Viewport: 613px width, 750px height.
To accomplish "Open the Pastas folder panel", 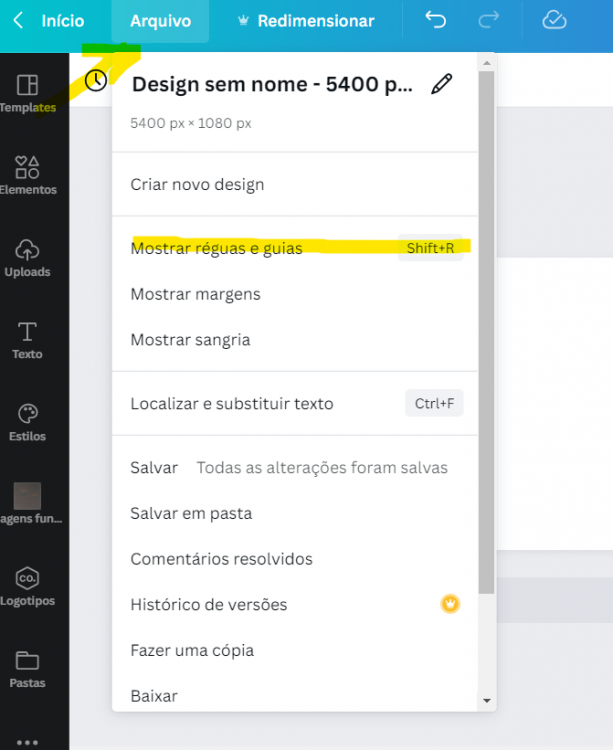I will click(x=28, y=668).
